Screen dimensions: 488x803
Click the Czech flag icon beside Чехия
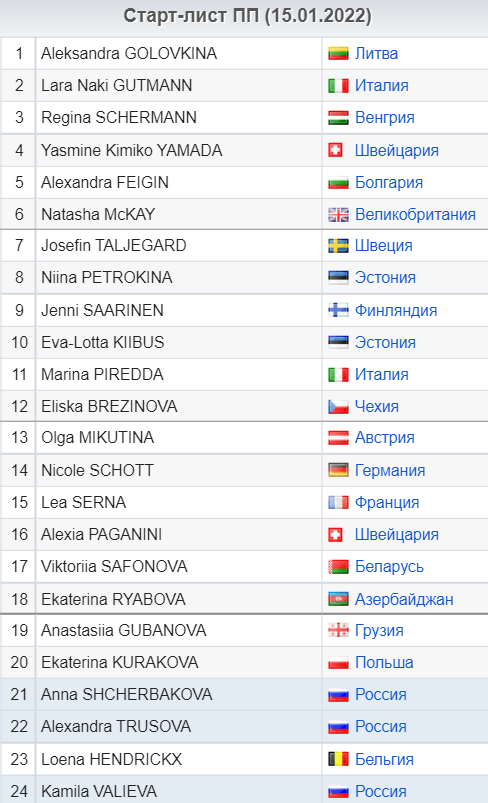(x=338, y=407)
